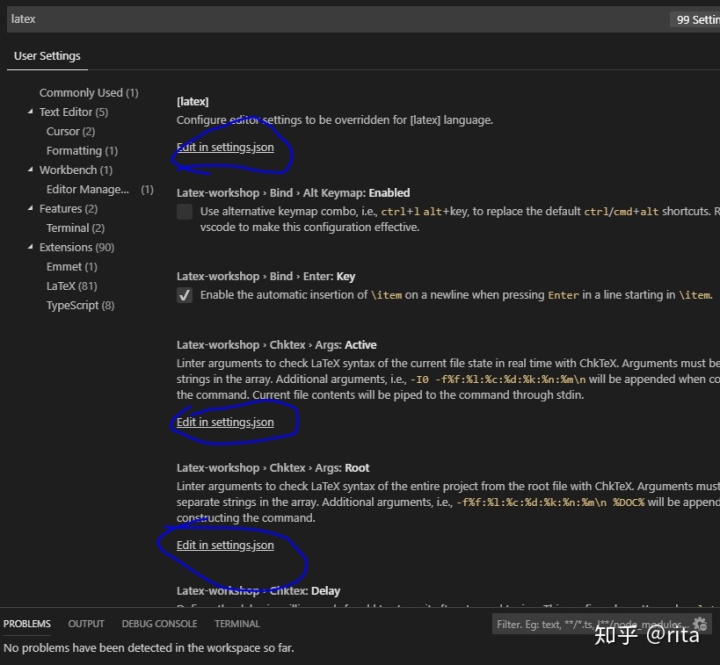This screenshot has width=720, height=665.
Task: Switch to the OUTPUT panel tab
Action: 86,624
